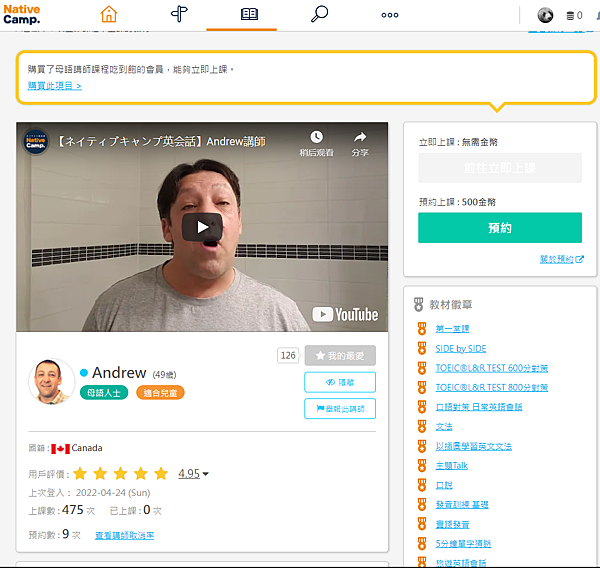
Task: Select the last login date 2022-04-24 (Sun)
Action: coord(113,493)
